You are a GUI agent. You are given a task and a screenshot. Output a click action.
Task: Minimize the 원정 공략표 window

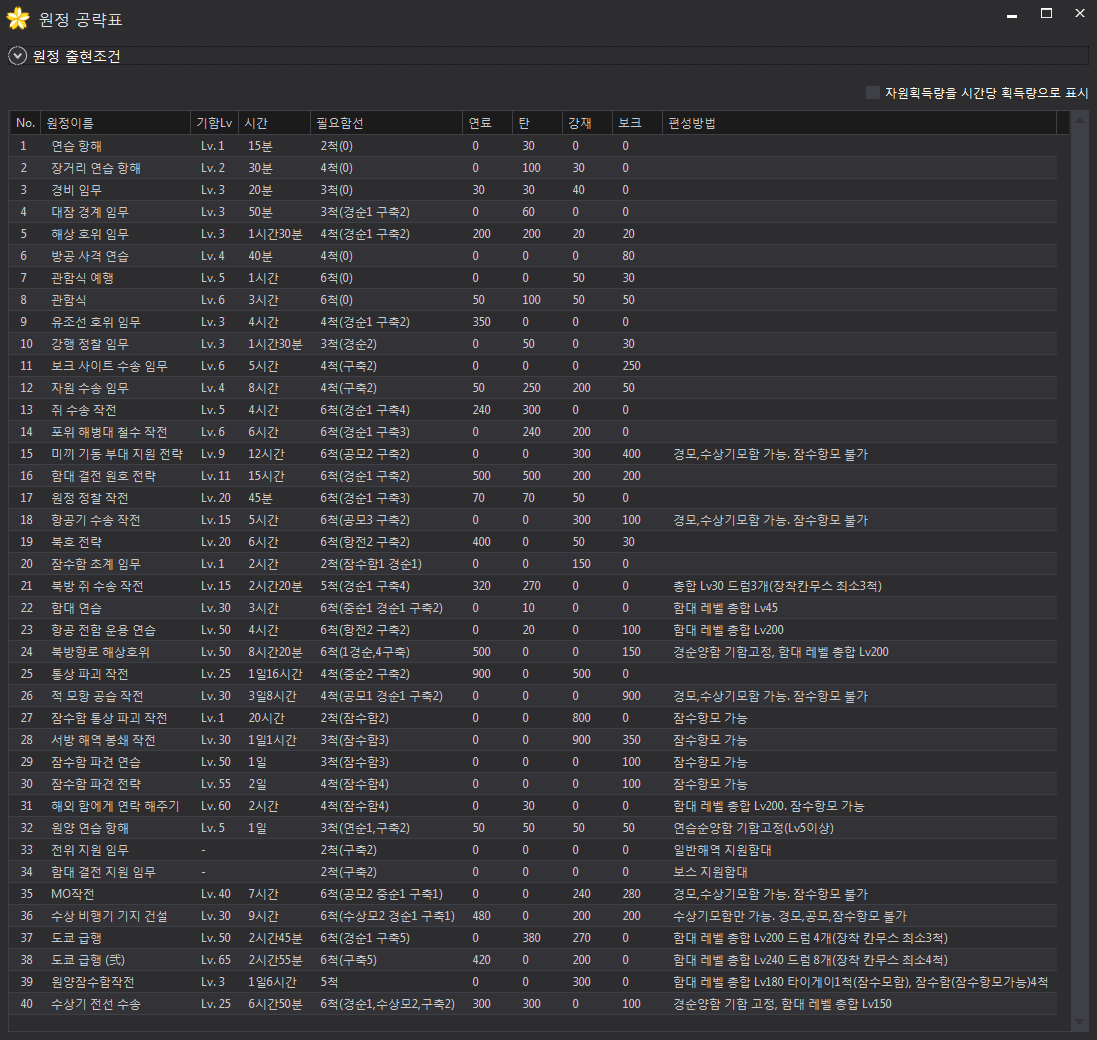[x=1013, y=14]
